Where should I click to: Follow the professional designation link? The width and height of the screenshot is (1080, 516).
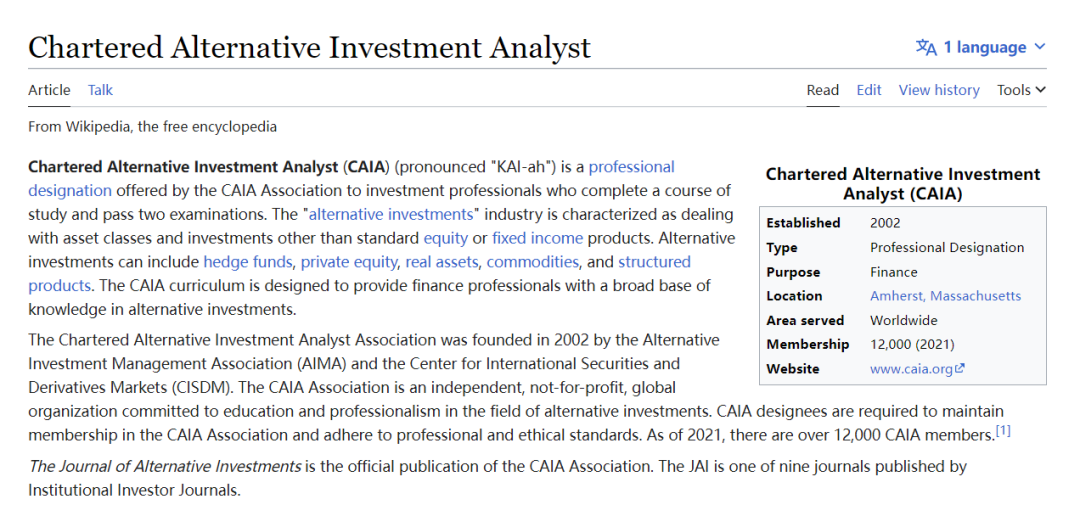[x=631, y=167]
